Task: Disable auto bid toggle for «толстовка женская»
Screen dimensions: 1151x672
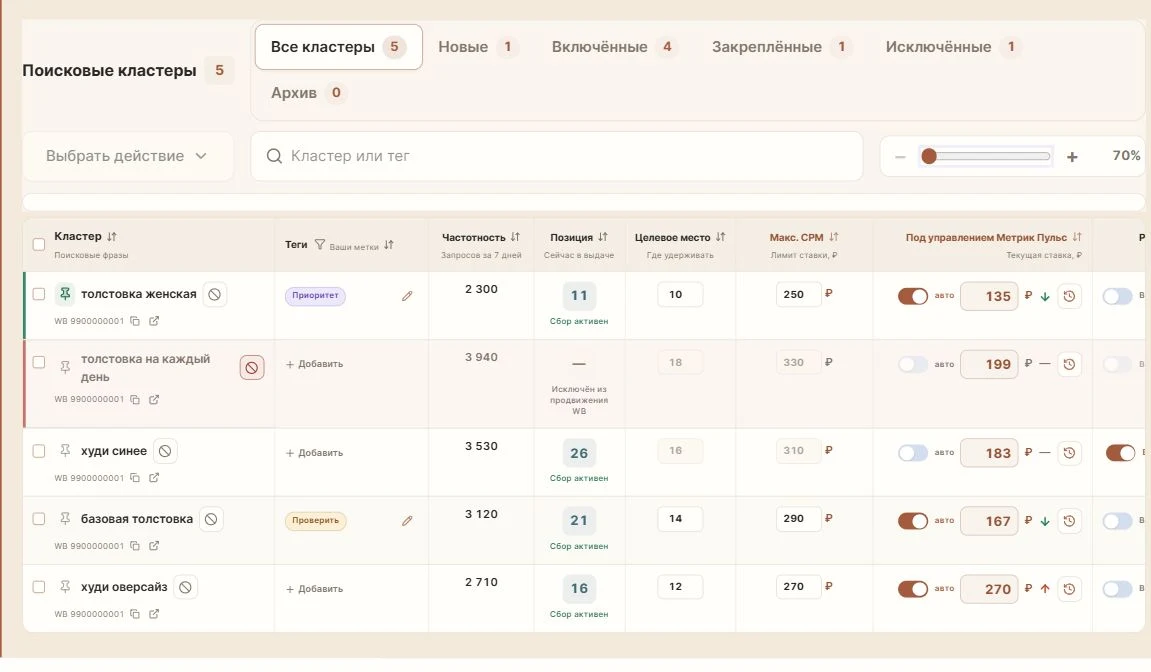Action: point(912,296)
